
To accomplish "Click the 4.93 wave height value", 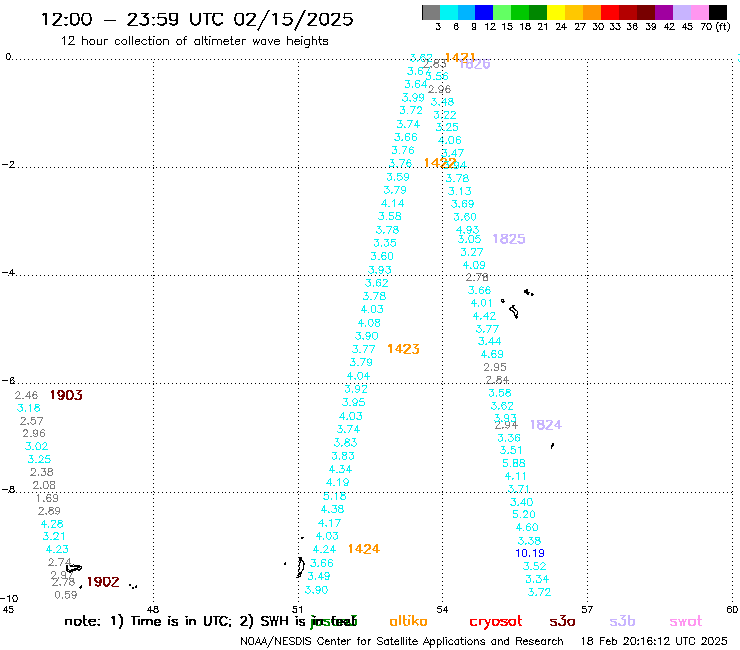I will 467,229.
